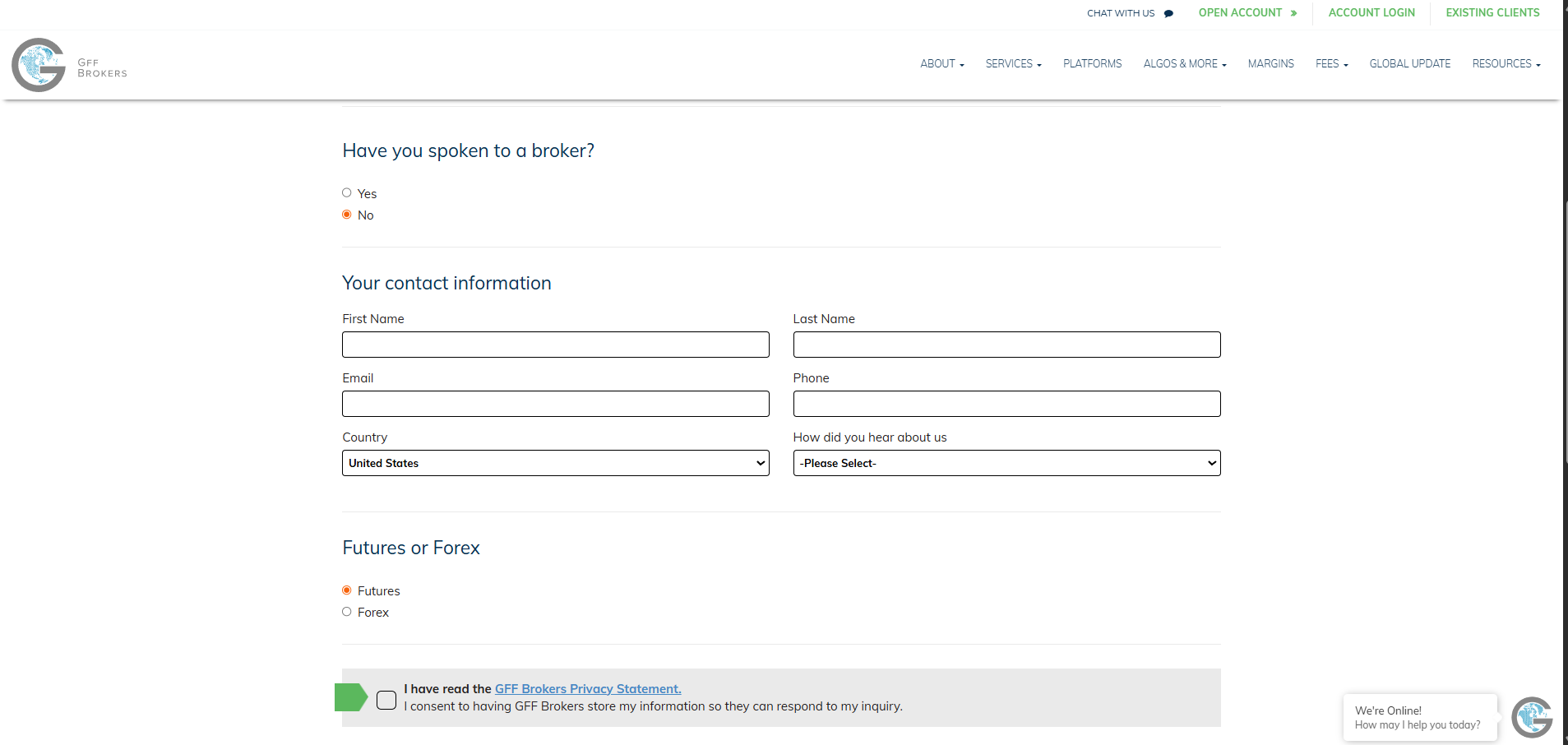The width and height of the screenshot is (1568, 745).
Task: Focus the Email input field
Action: click(555, 404)
